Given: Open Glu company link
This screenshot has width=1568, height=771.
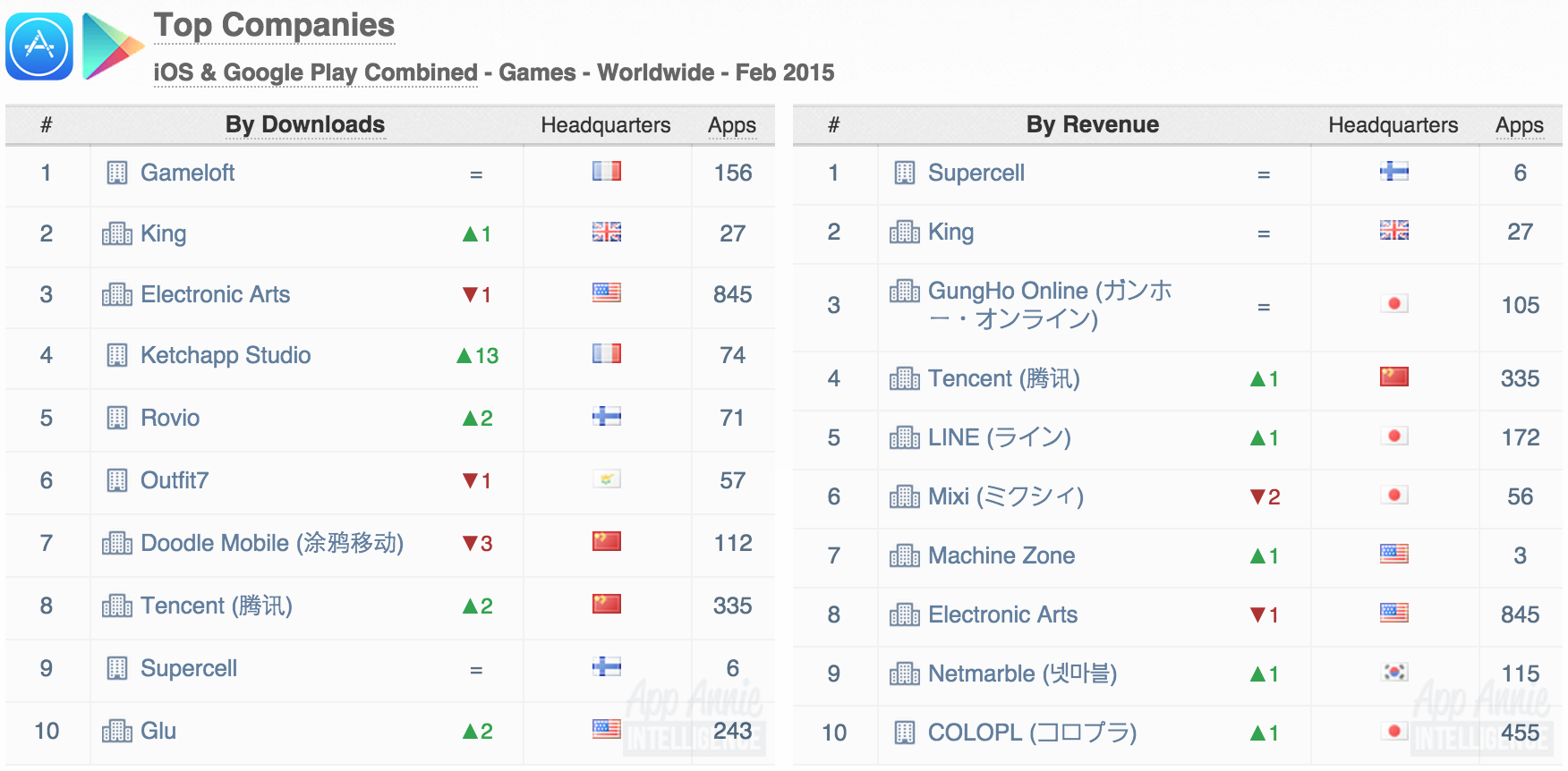Looking at the screenshot, I should coord(158,731).
